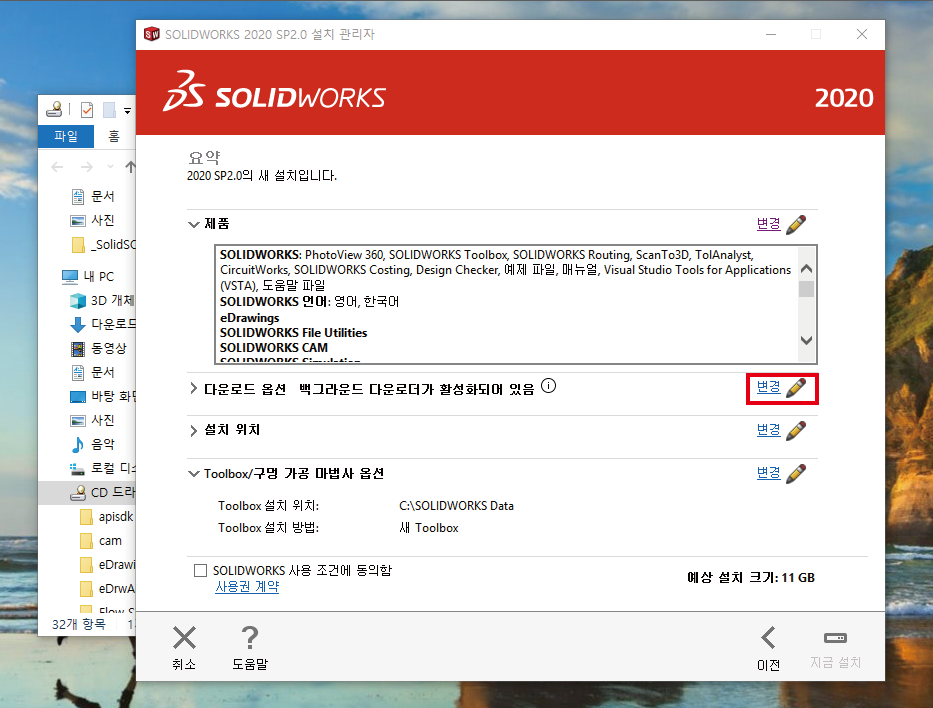Go back with the 이전 arrow

pos(768,637)
